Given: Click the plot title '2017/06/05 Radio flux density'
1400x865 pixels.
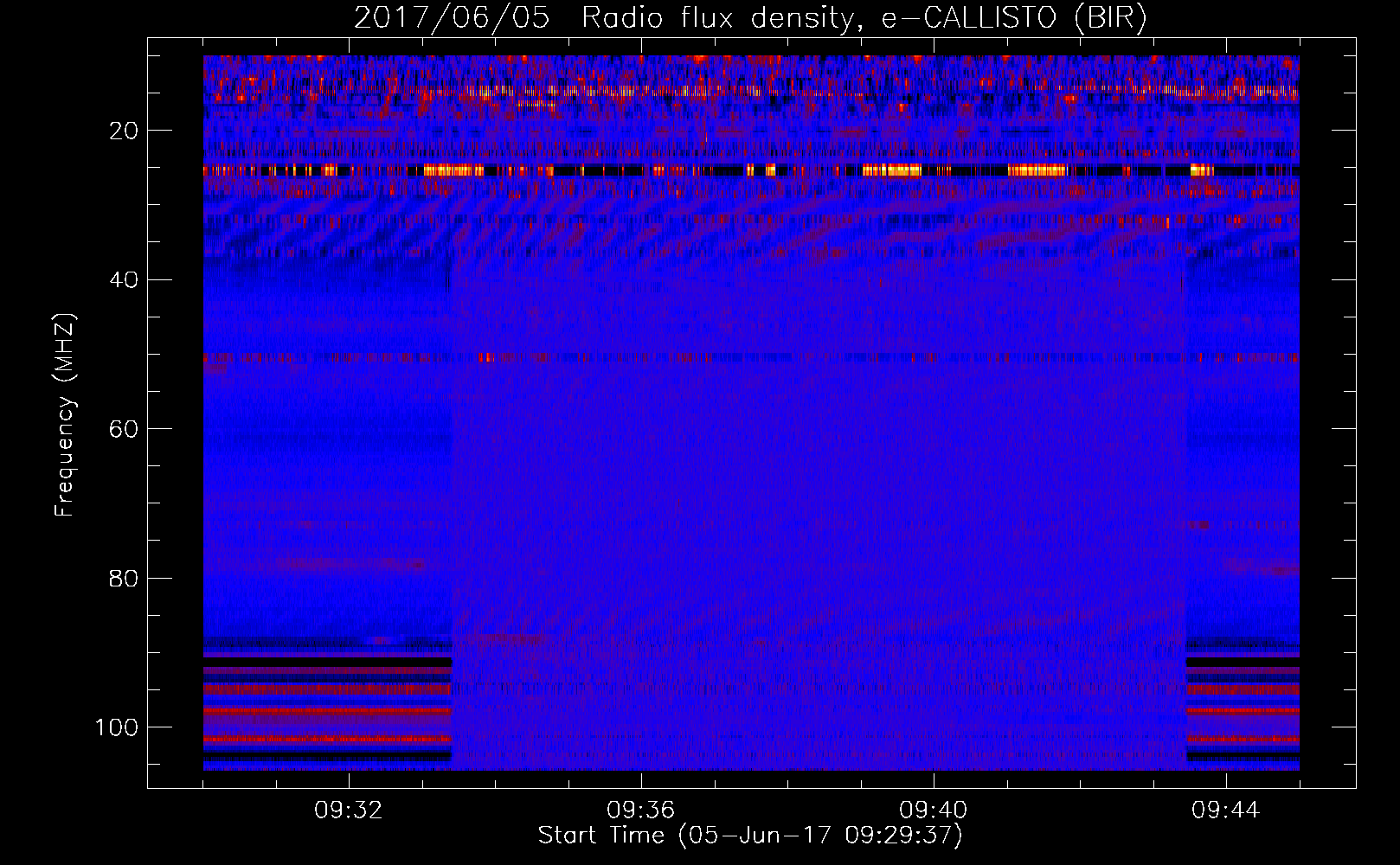Looking at the screenshot, I should (750, 18).
